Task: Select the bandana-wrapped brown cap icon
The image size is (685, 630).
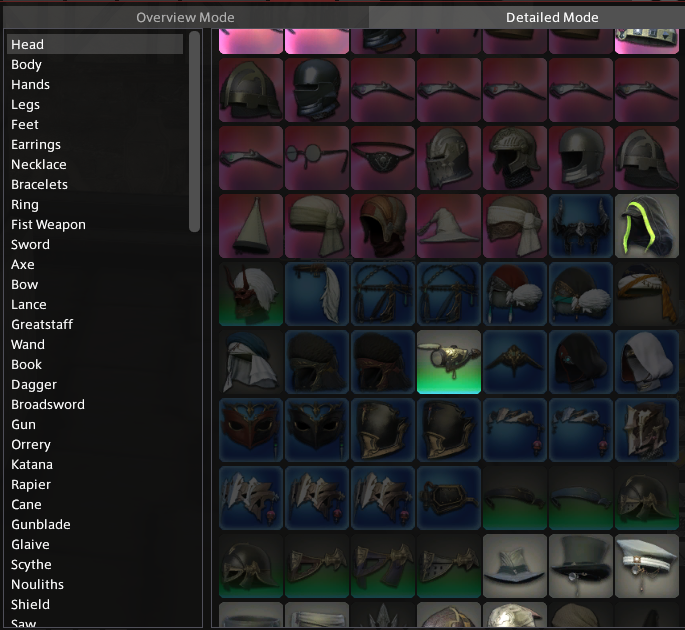Action: [x=515, y=226]
